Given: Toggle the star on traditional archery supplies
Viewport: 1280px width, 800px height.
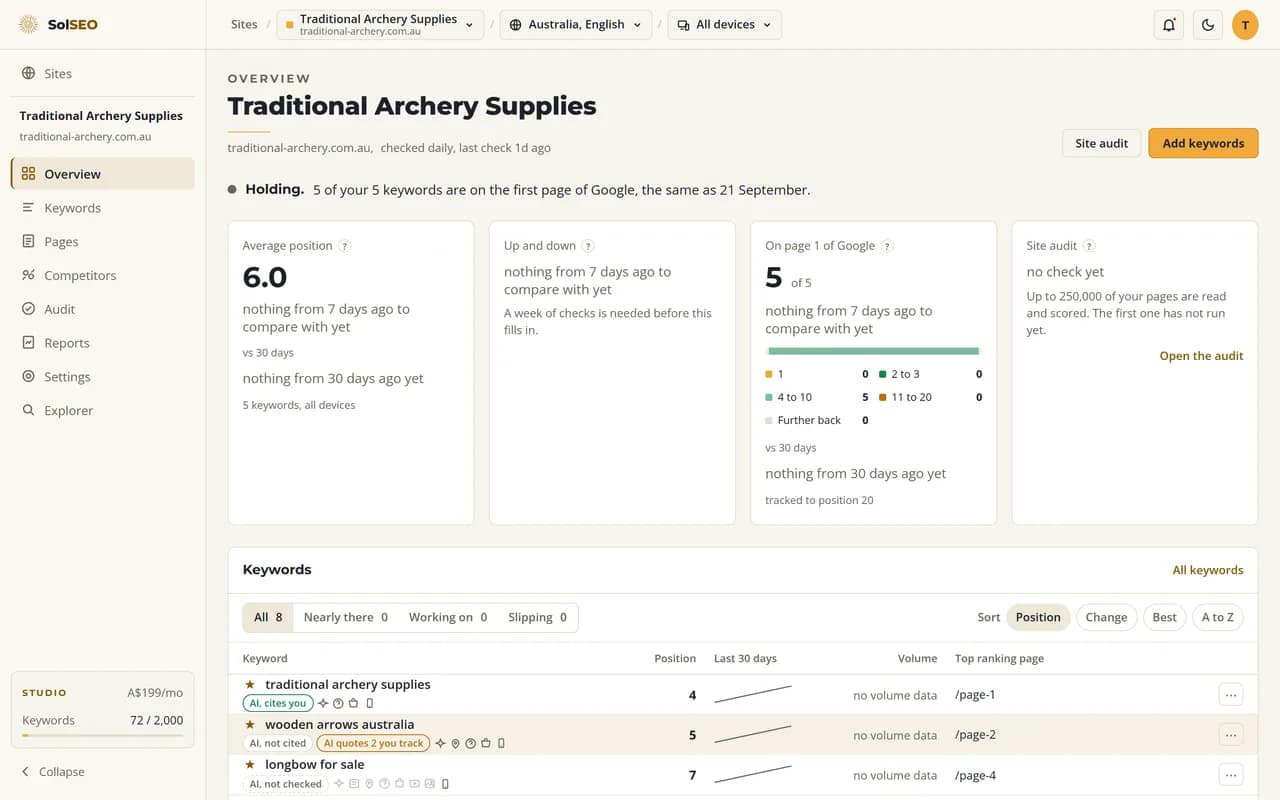Looking at the screenshot, I should coord(250,685).
